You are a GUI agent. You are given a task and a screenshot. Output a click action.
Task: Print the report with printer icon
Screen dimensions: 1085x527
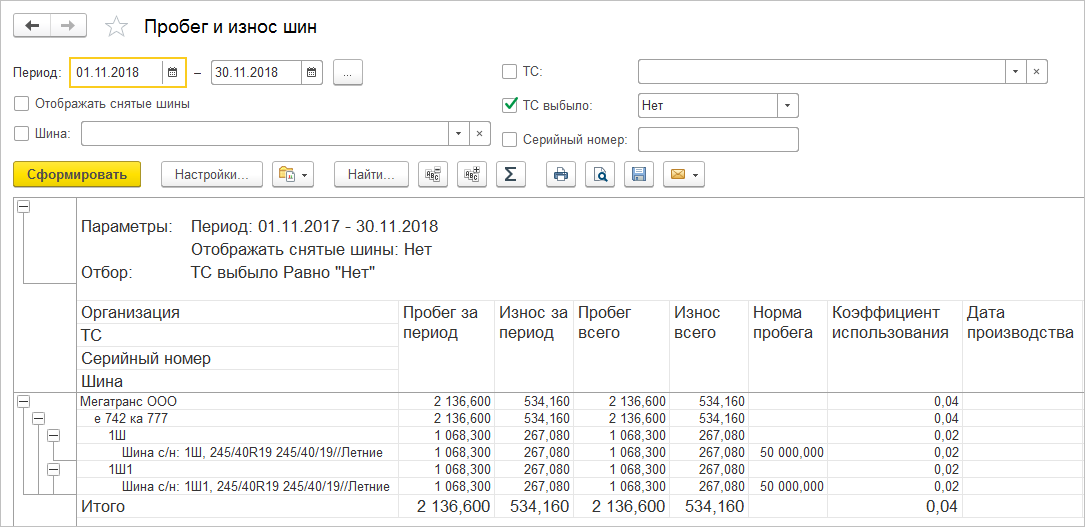(561, 174)
